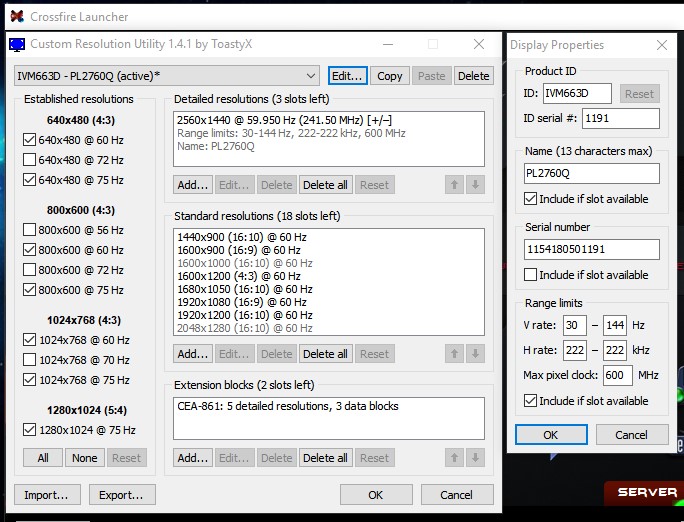Click the Max pixel clock field
The image size is (684, 522).
(x=618, y=375)
